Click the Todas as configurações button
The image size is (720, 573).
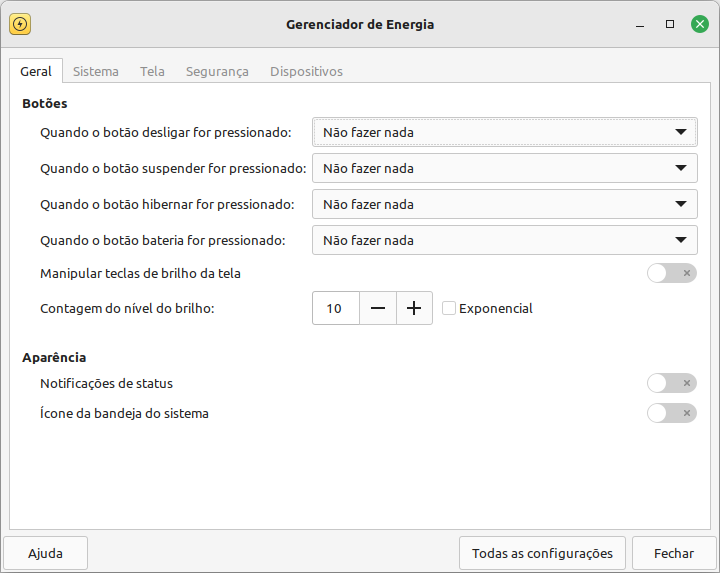542,553
